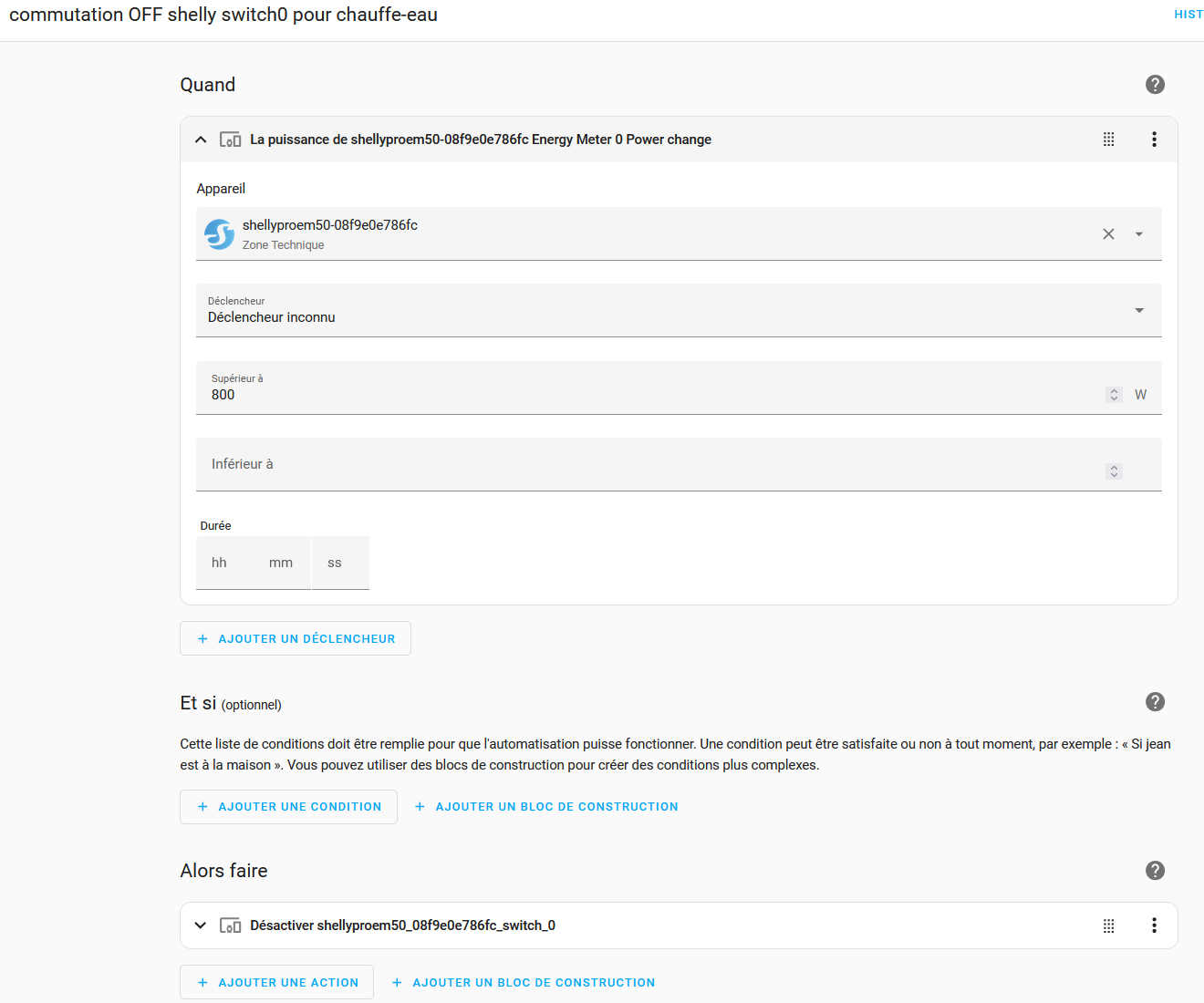Click Ajouter une action button

click(277, 983)
